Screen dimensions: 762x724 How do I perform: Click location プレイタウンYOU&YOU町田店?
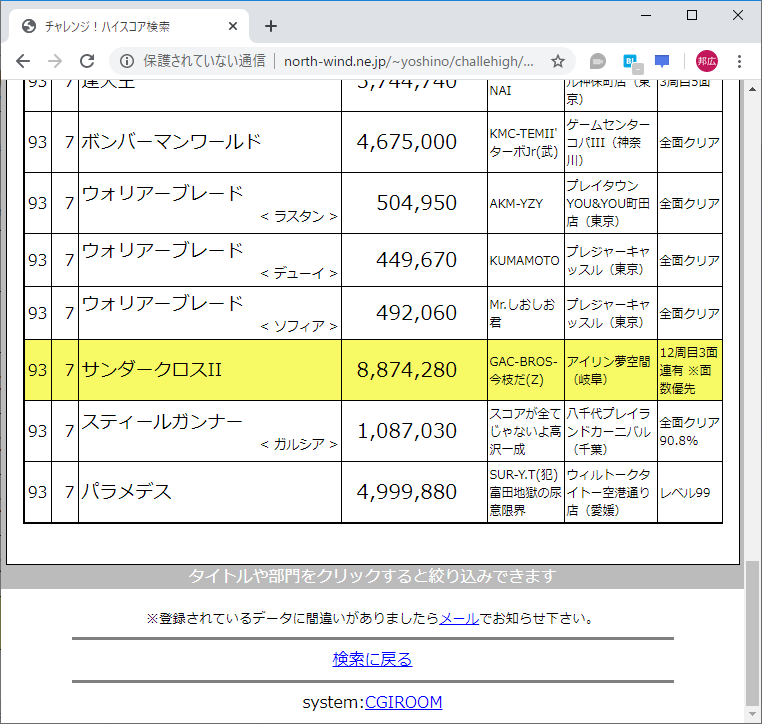click(x=608, y=203)
